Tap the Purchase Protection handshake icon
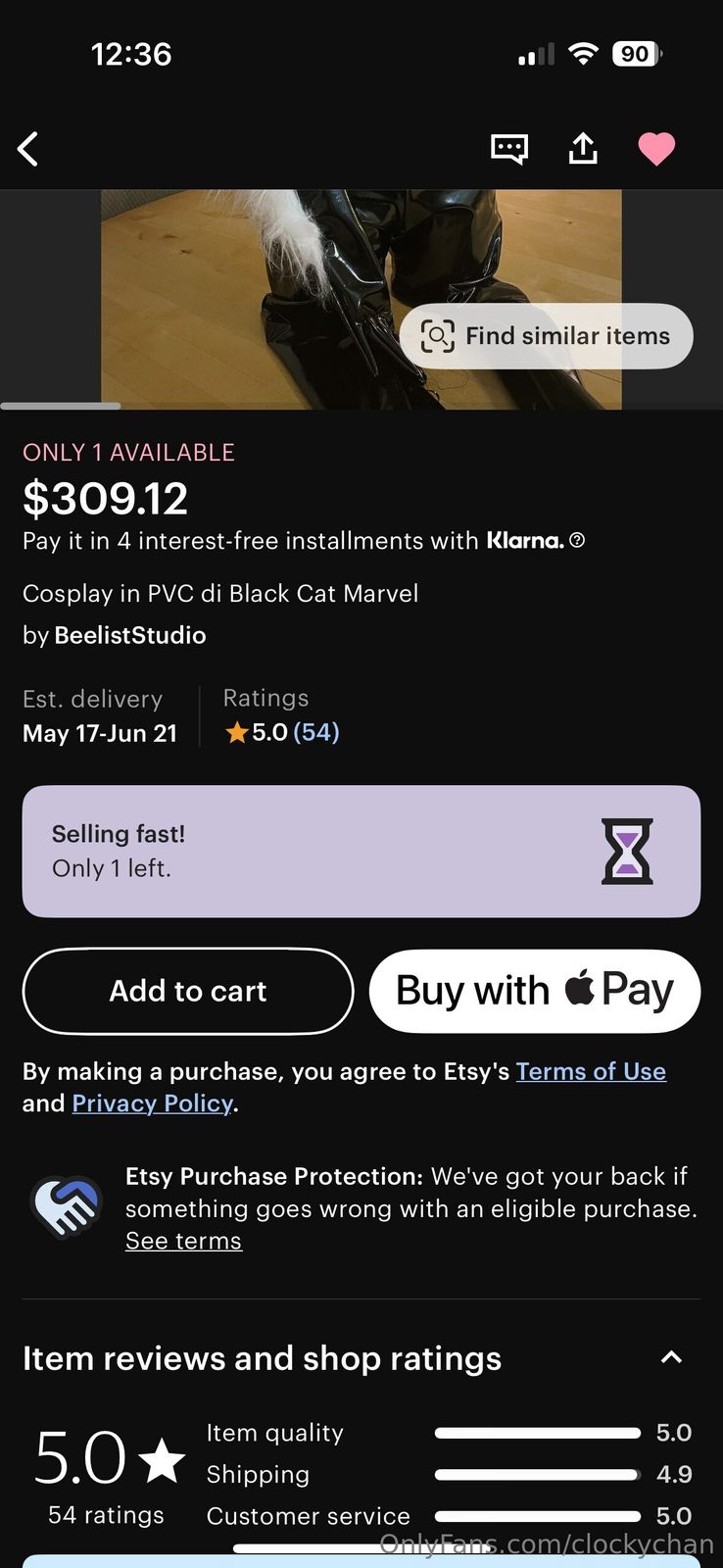 pos(66,1206)
